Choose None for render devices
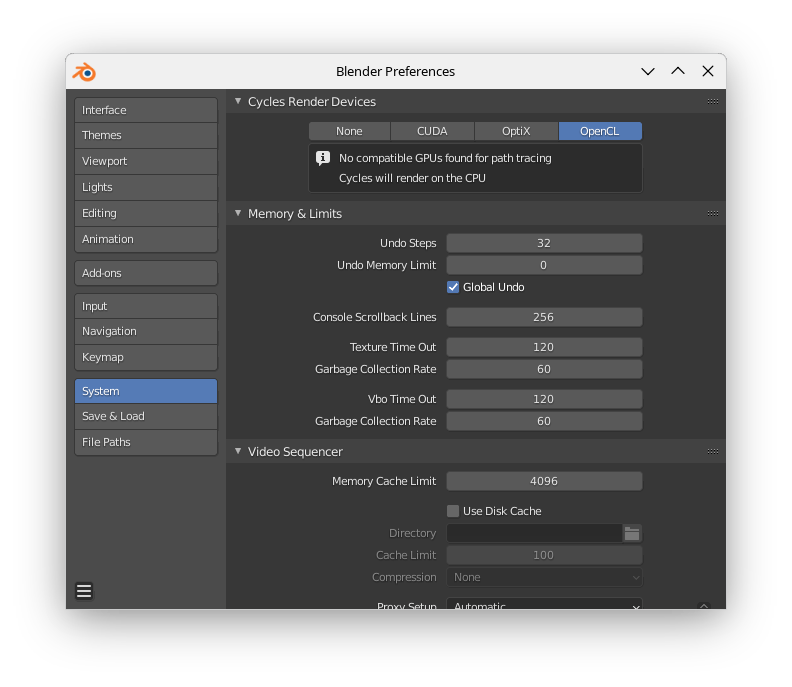Image resolution: width=792 pixels, height=687 pixels. (349, 131)
